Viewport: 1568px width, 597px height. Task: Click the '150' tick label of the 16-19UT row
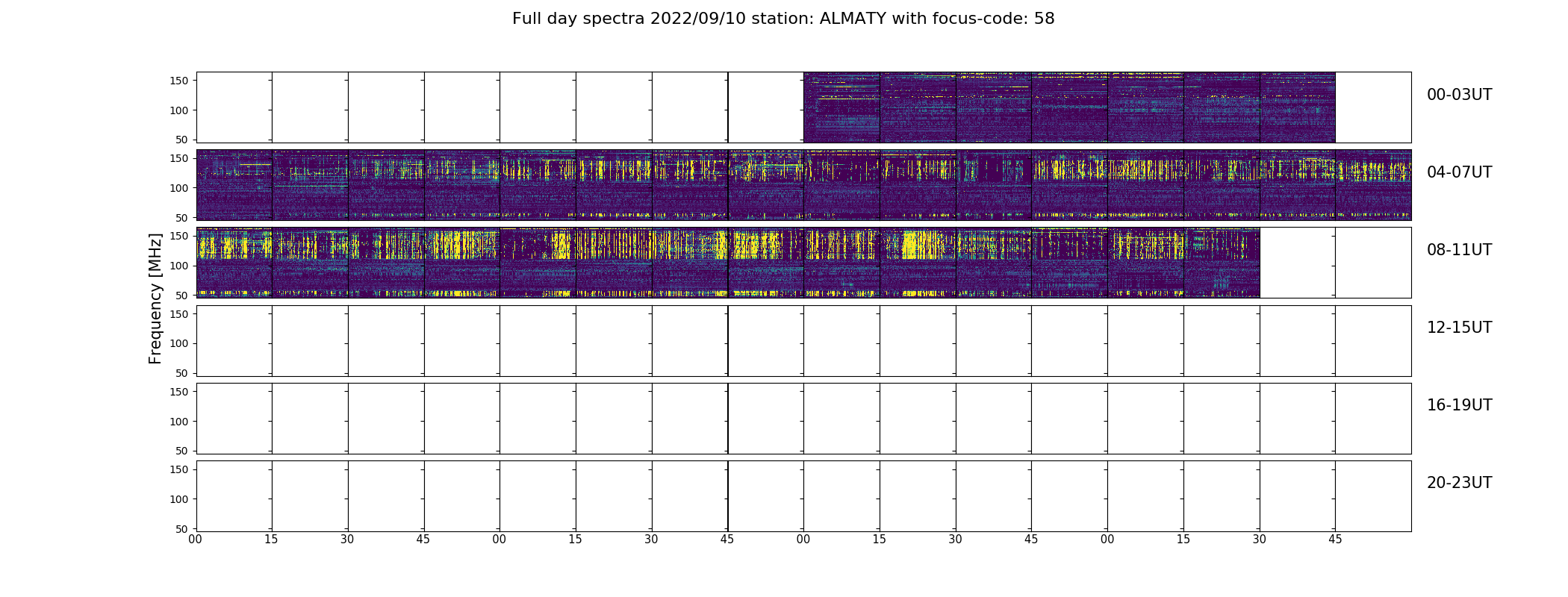(180, 392)
